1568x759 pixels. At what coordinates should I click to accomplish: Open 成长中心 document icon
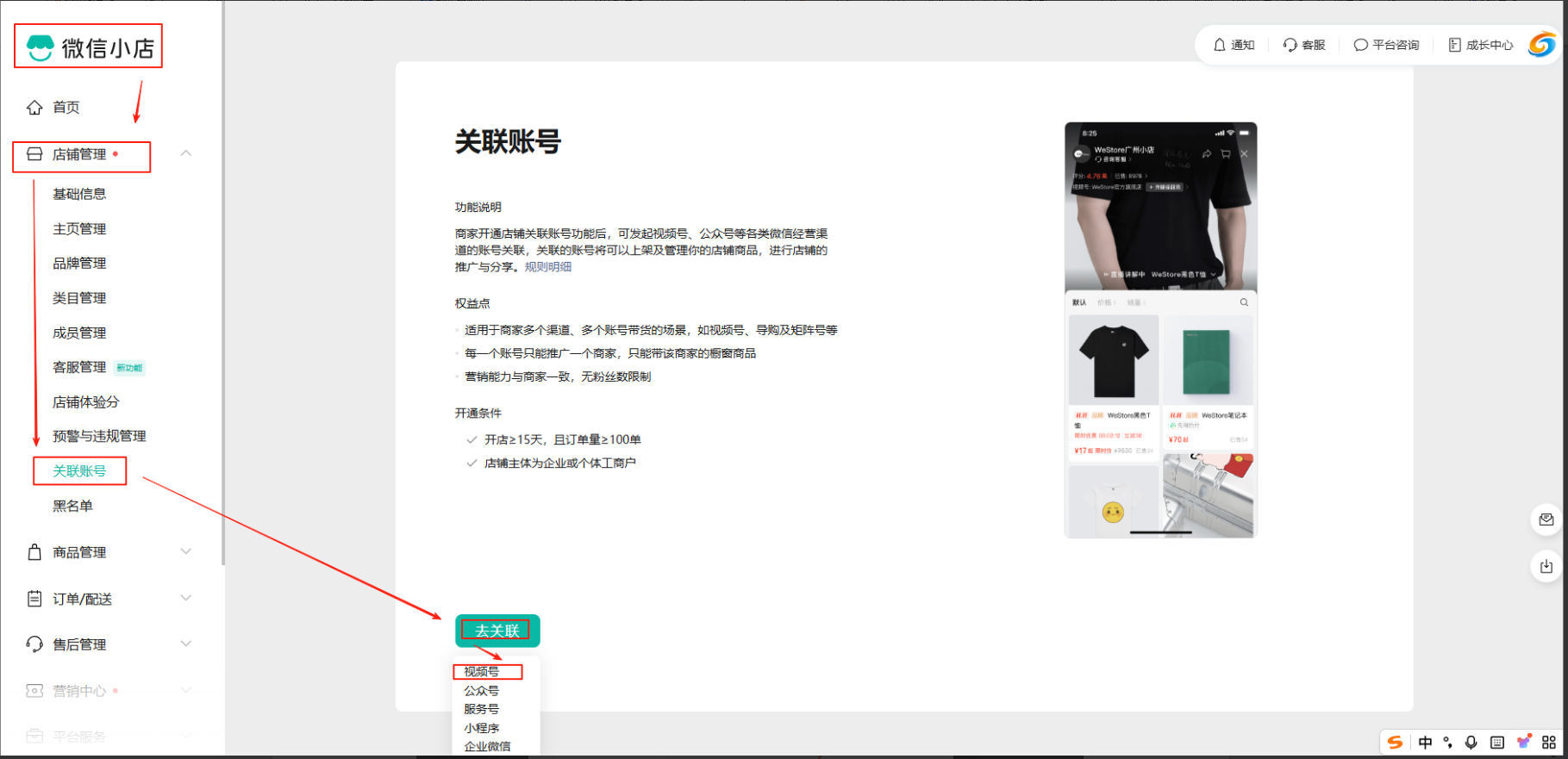1454,45
